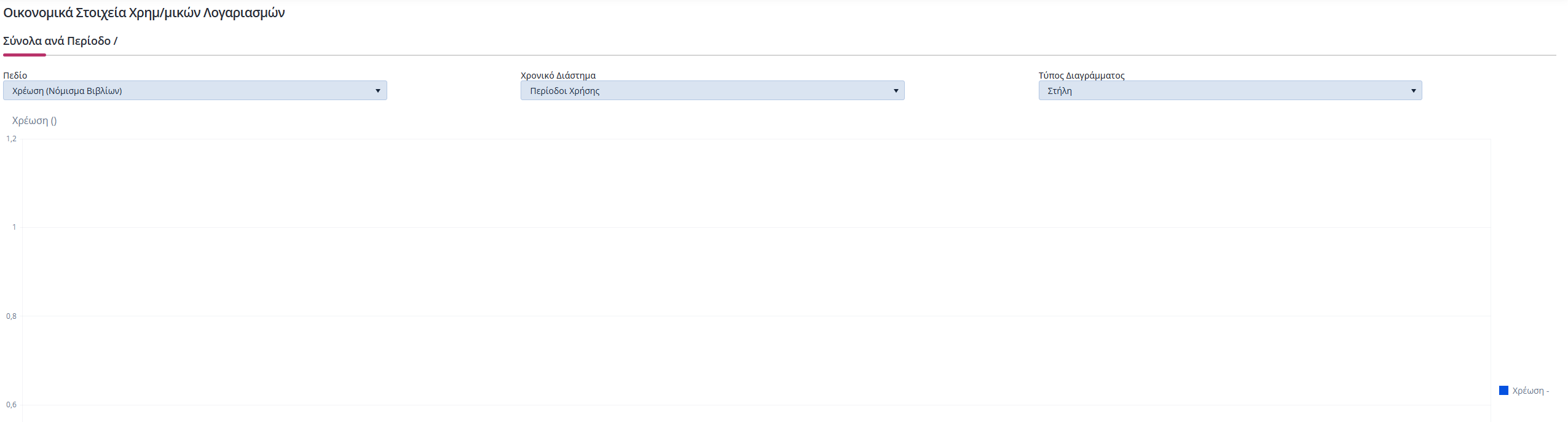Click the Χρονικό Διάστημα field label
The height and width of the screenshot is (422, 1568).
[558, 76]
